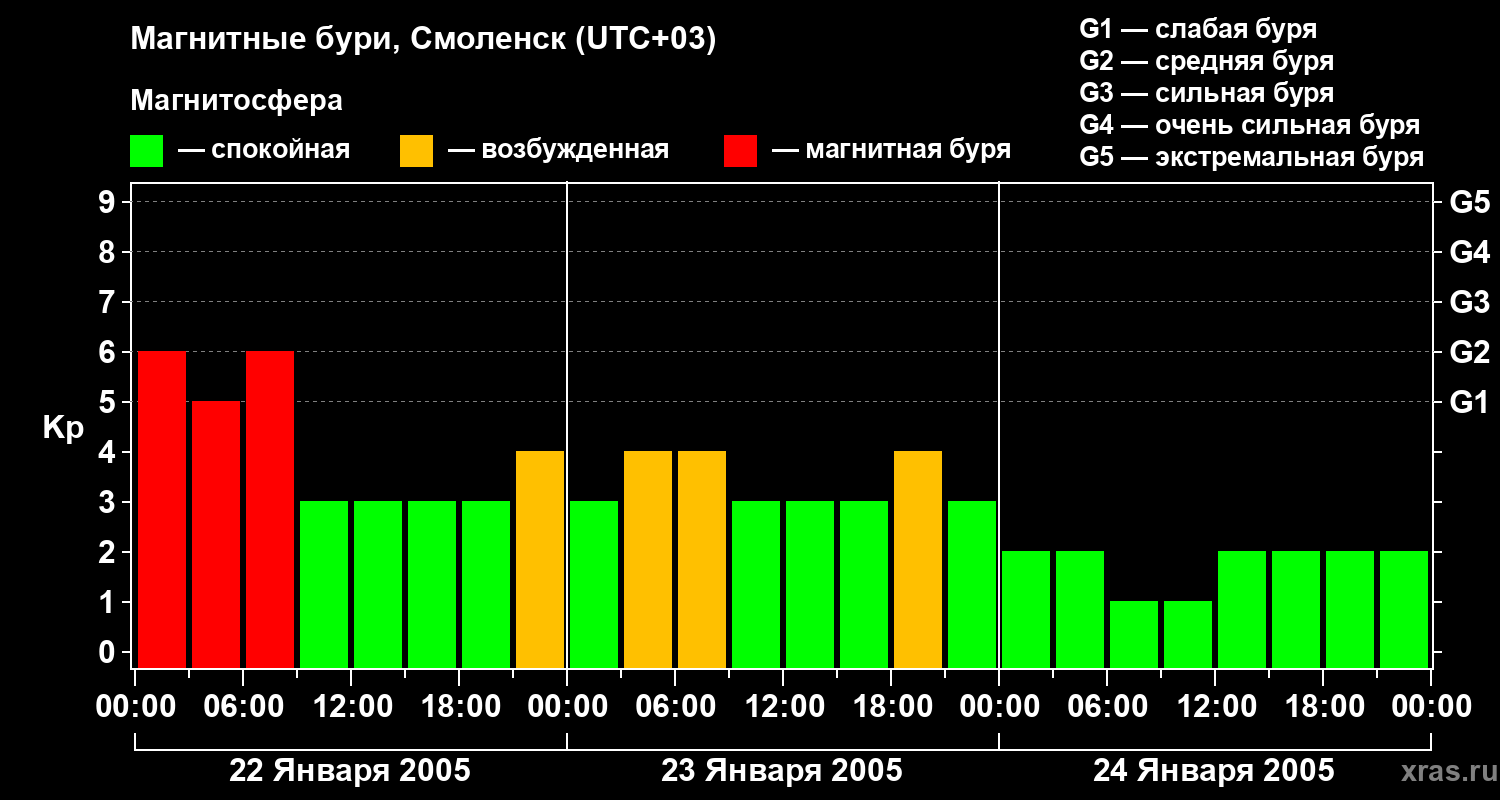Click the green 'спокойная' legend swatch
The width and height of the screenshot is (1500, 800).
[x=146, y=151]
